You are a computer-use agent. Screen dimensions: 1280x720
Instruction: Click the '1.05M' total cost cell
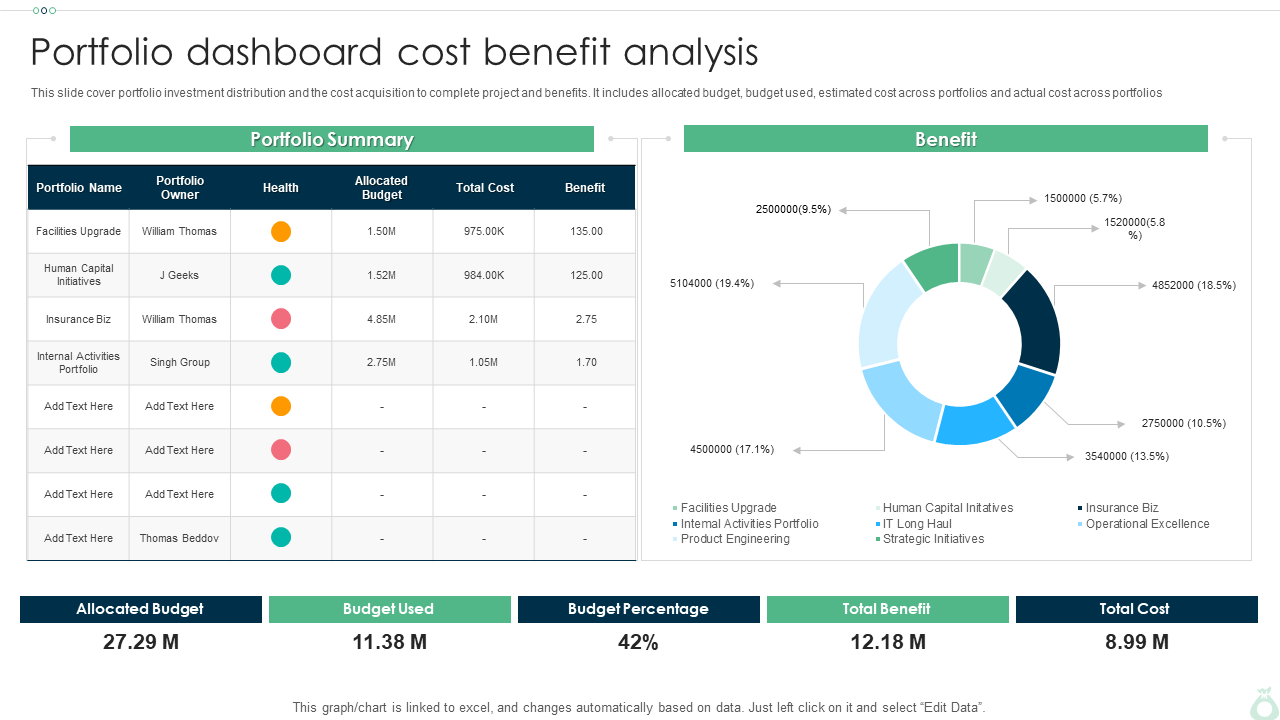(x=484, y=363)
